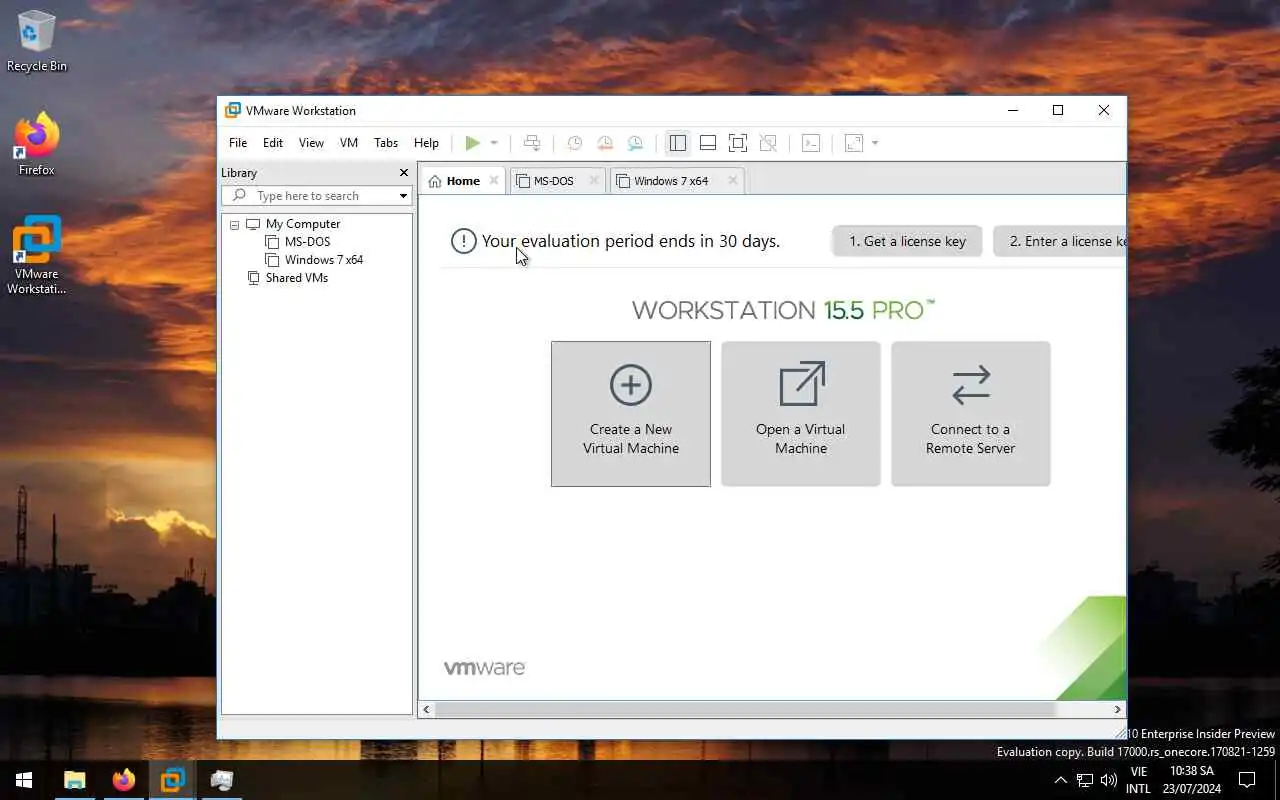
Task: Click Create a New Virtual Machine tile
Action: coord(631,414)
